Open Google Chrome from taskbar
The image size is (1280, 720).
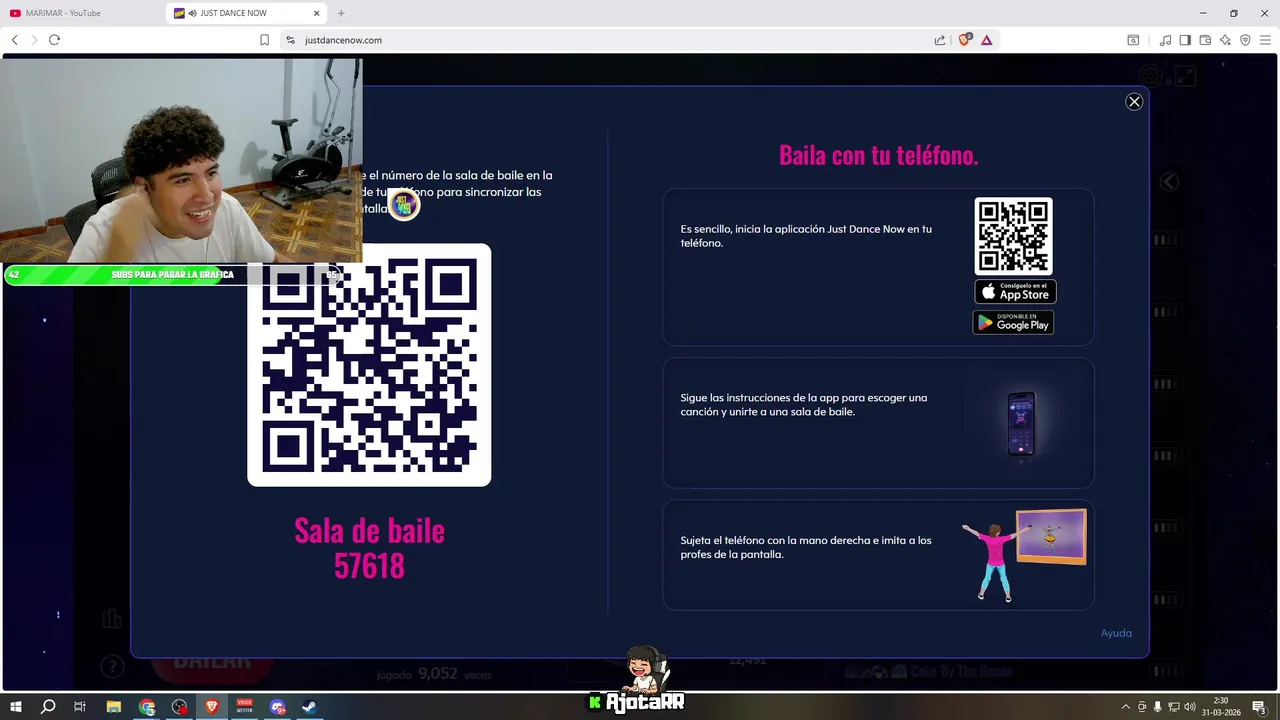click(x=147, y=706)
